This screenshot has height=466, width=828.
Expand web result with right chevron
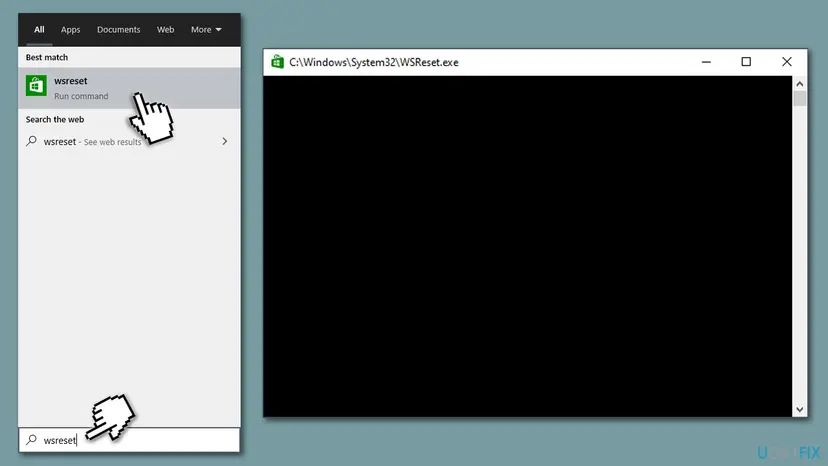click(225, 142)
